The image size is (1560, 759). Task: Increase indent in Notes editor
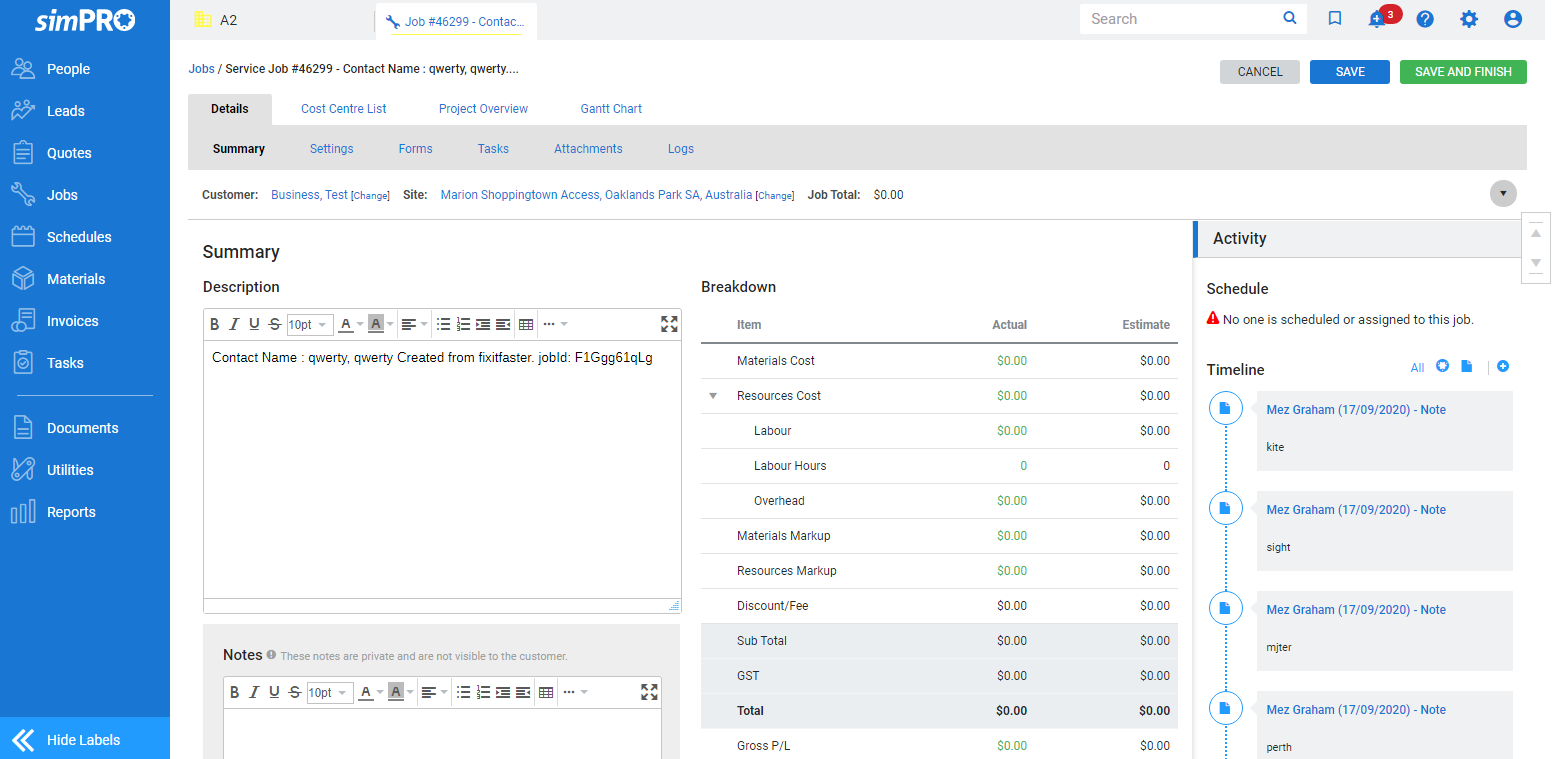pos(503,692)
